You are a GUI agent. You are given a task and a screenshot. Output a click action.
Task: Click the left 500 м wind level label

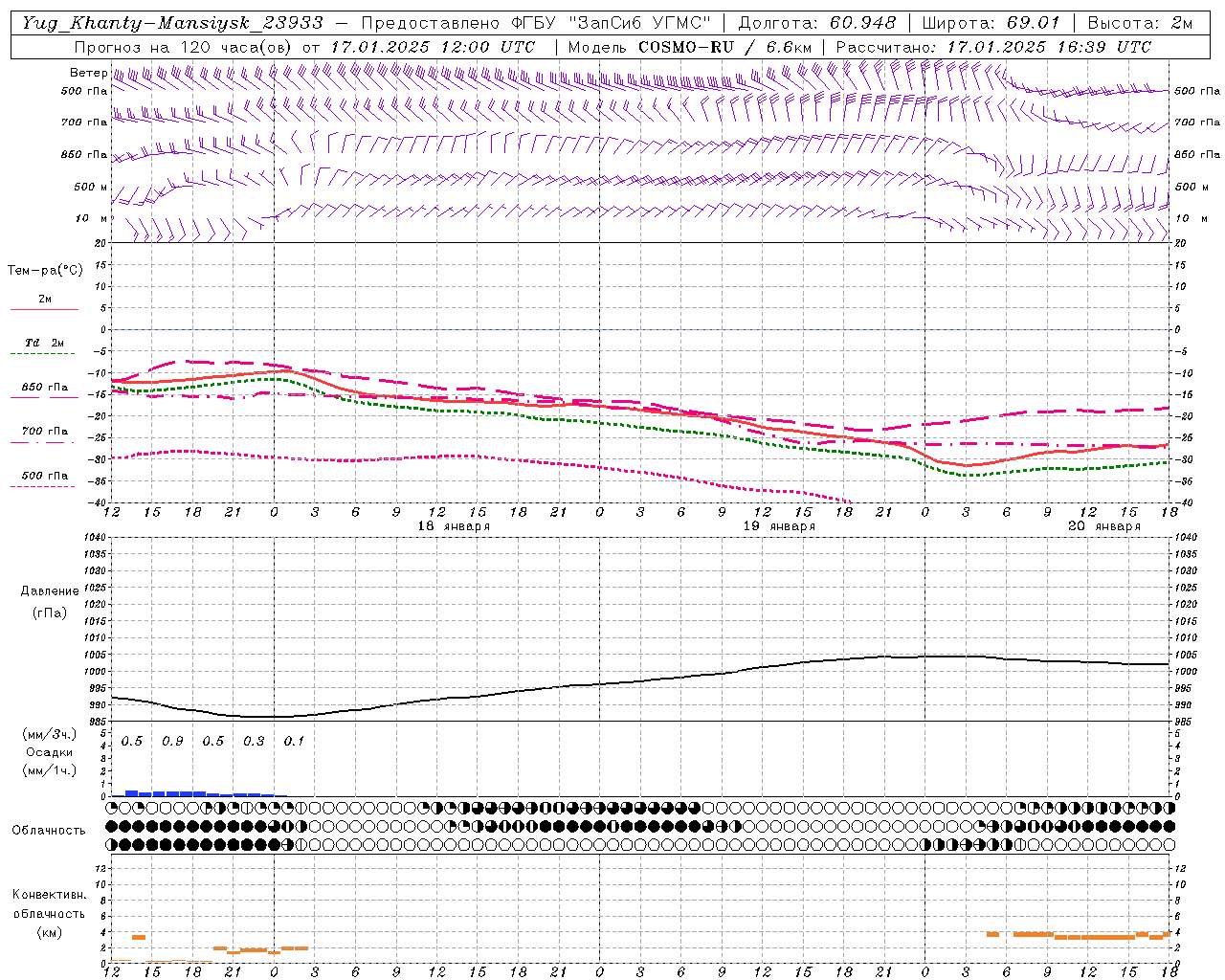[x=91, y=187]
